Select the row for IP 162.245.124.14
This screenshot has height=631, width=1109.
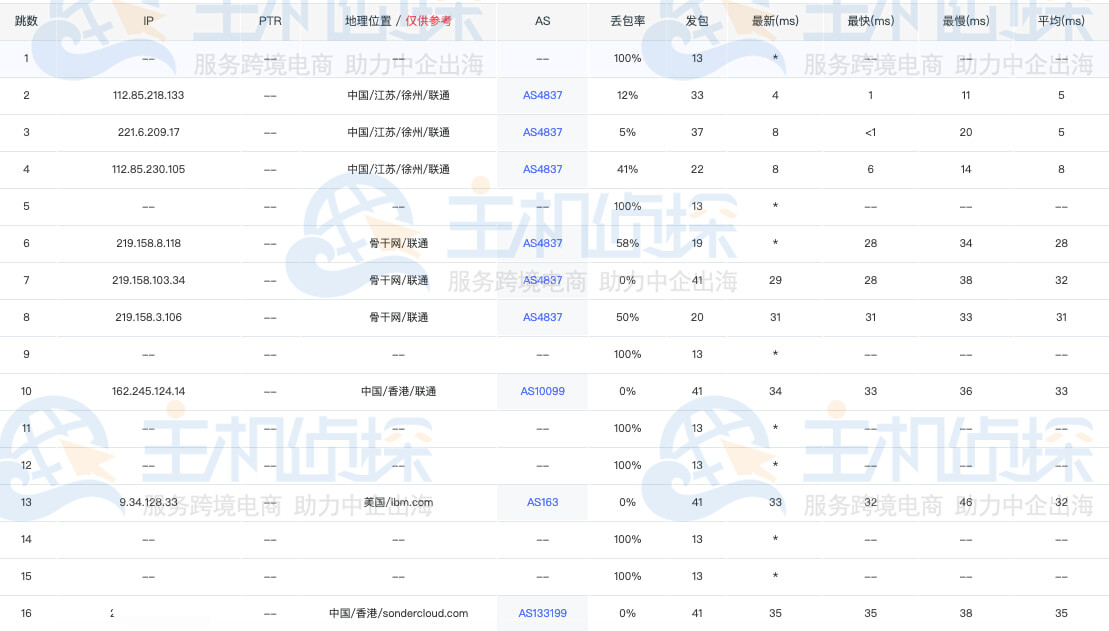[300, 391]
